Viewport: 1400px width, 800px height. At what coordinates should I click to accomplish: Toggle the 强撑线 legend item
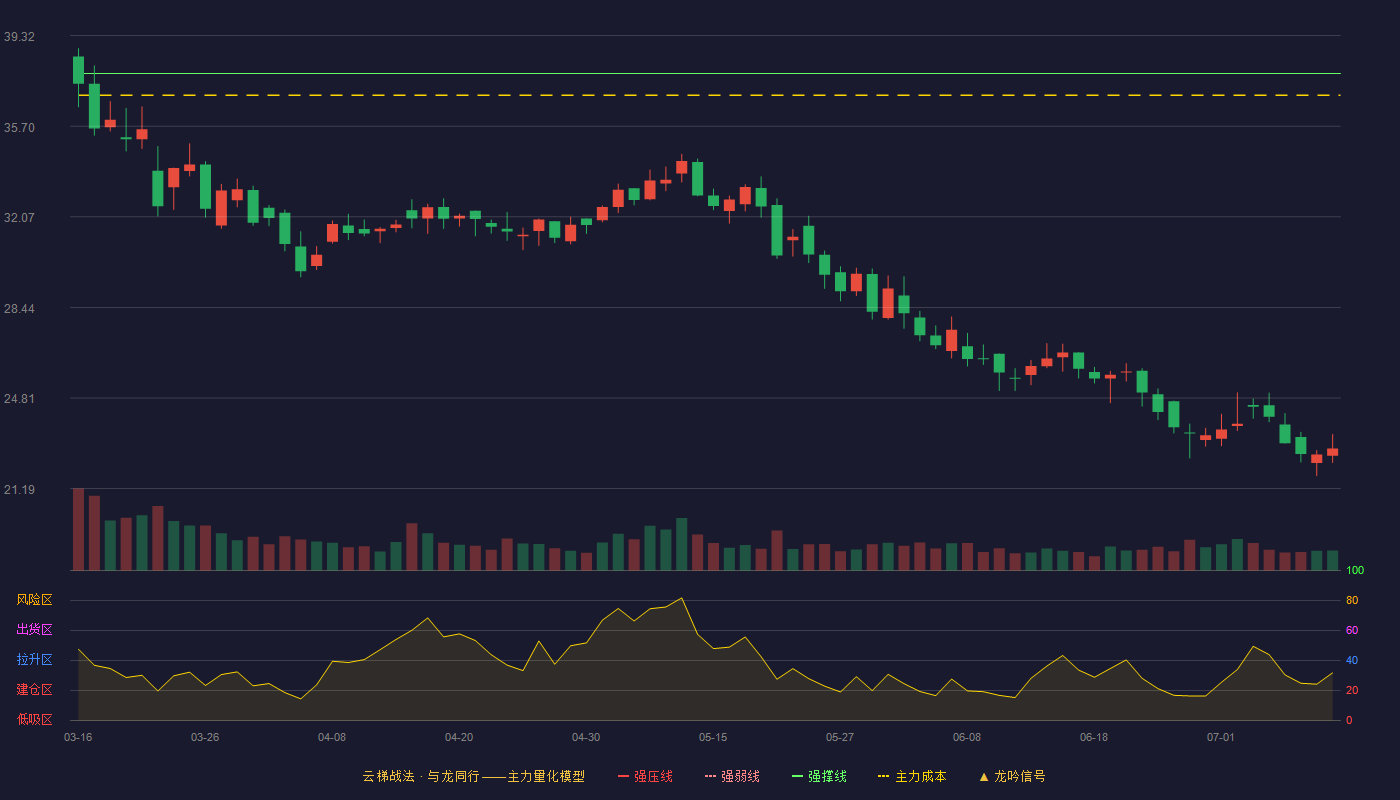(x=819, y=776)
